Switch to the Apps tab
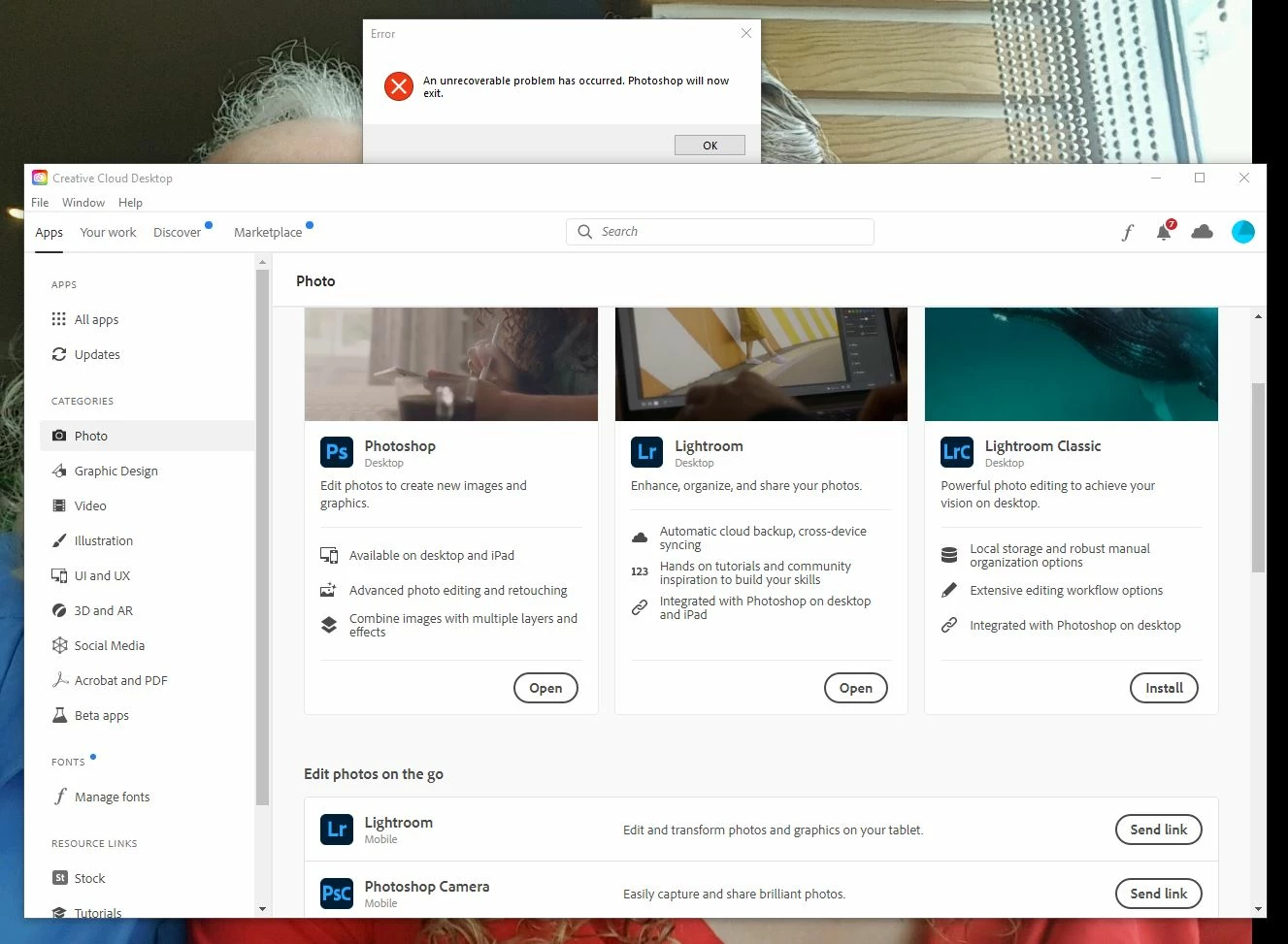 pos(49,233)
